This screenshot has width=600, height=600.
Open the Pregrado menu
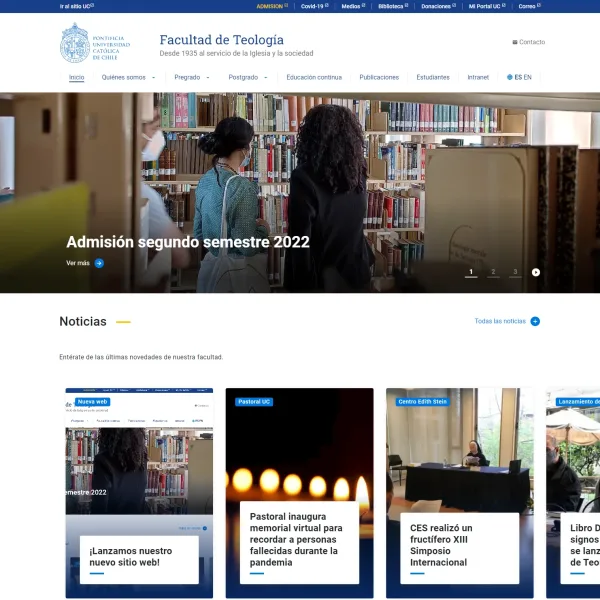click(187, 77)
